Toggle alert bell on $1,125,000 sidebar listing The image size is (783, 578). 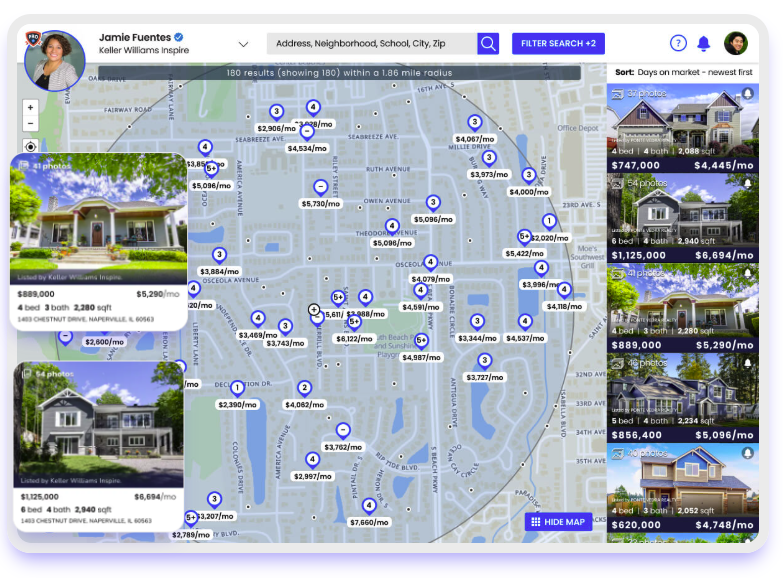[x=748, y=183]
